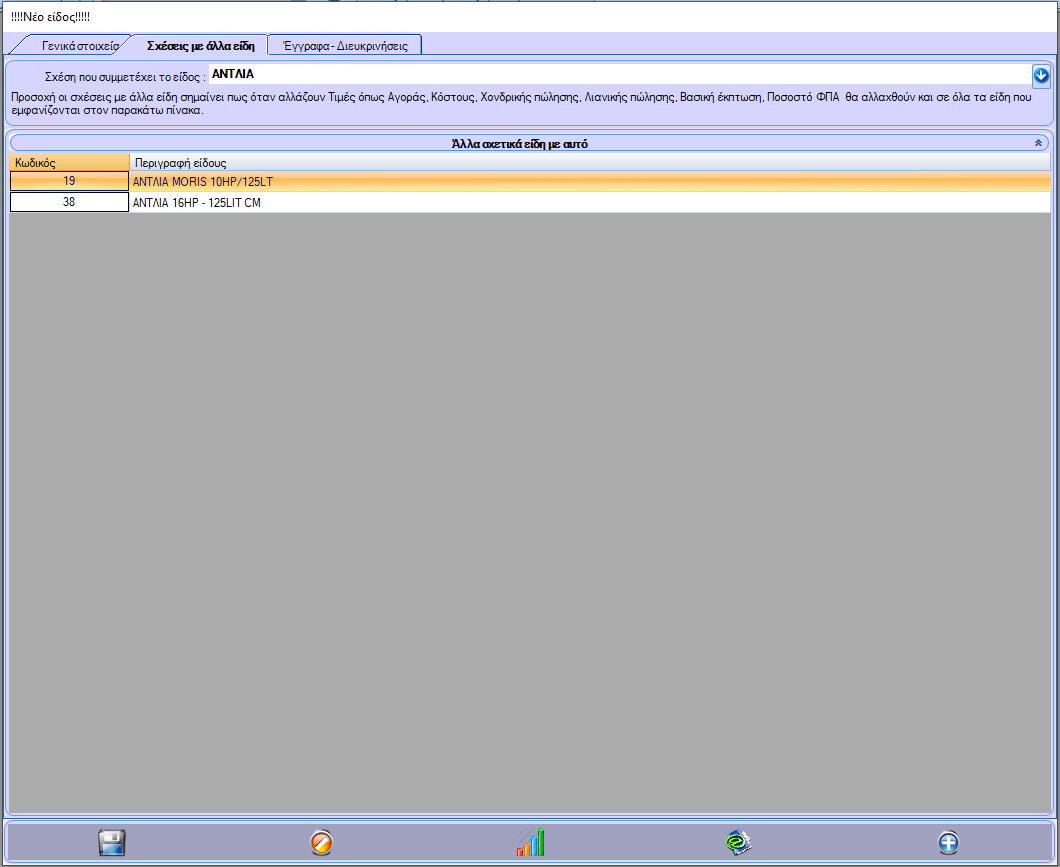
Task: Collapse the 'Άλλα σχετικά είδη' panel chevron
Action: point(1038,143)
